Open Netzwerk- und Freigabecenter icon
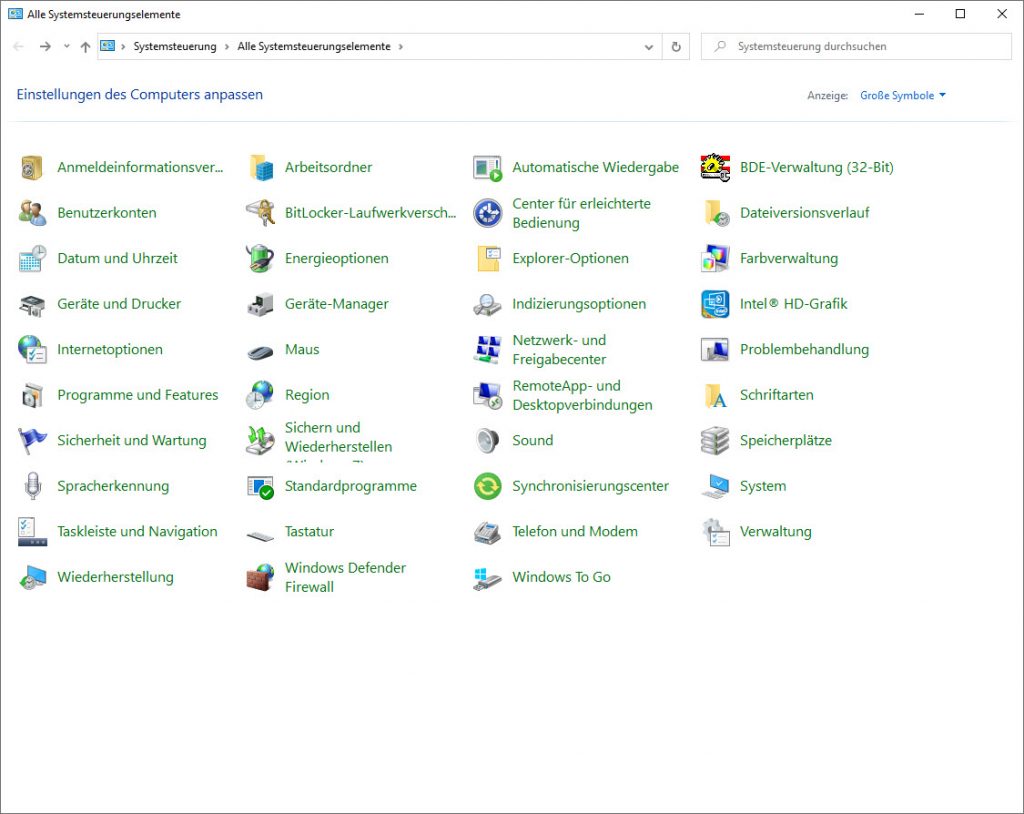1024x814 pixels. pos(488,350)
